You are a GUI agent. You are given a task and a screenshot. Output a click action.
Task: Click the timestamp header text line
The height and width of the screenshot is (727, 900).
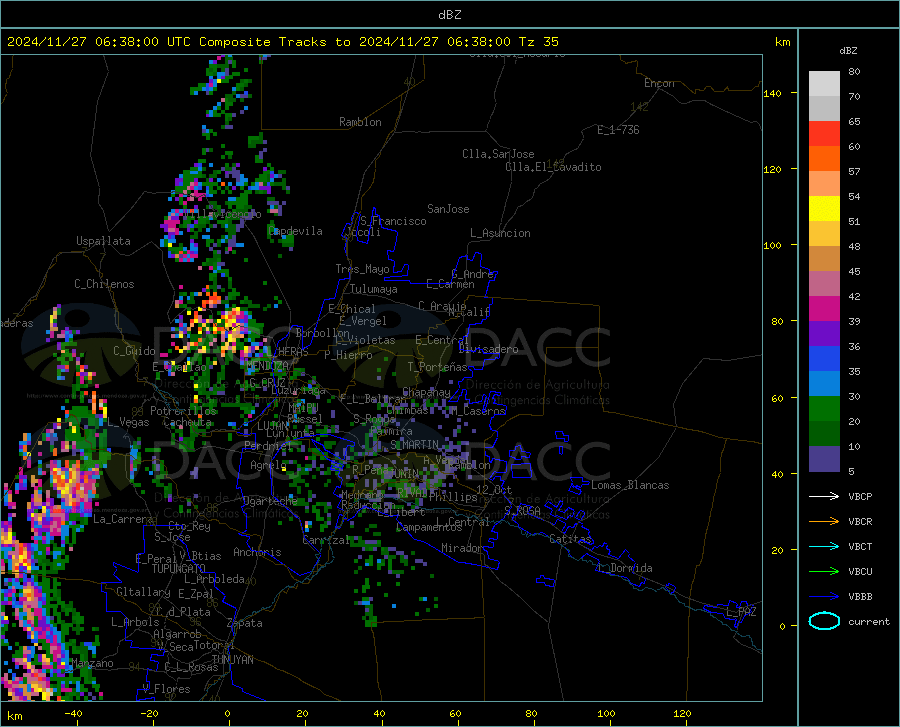[282, 42]
